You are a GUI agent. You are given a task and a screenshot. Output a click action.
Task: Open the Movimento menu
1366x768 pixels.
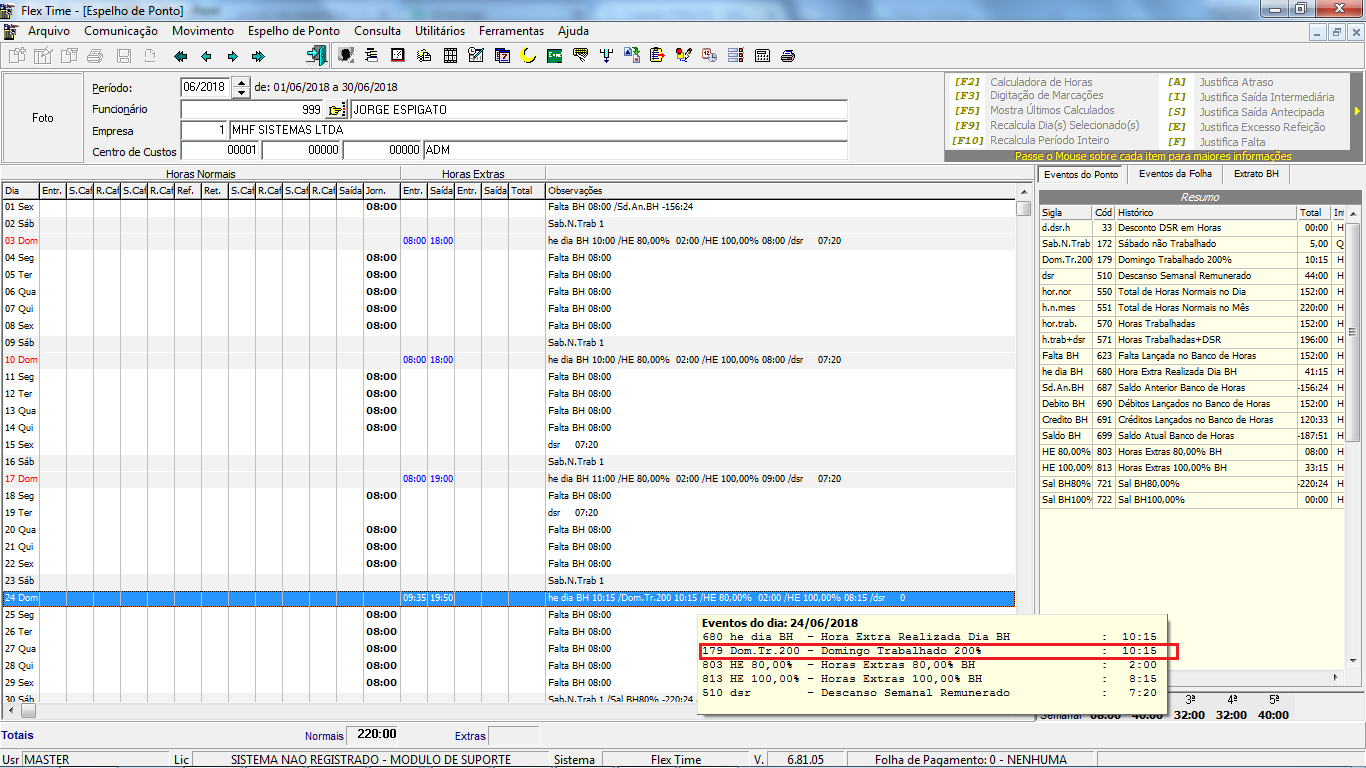[203, 31]
